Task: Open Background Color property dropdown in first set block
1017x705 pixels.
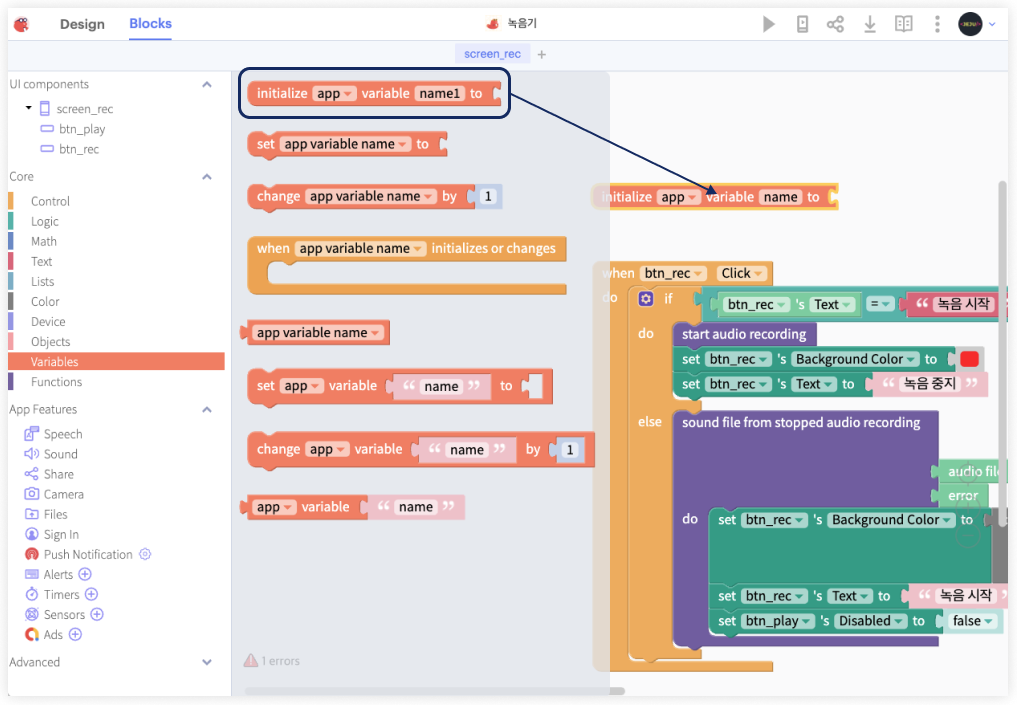Action: point(856,359)
